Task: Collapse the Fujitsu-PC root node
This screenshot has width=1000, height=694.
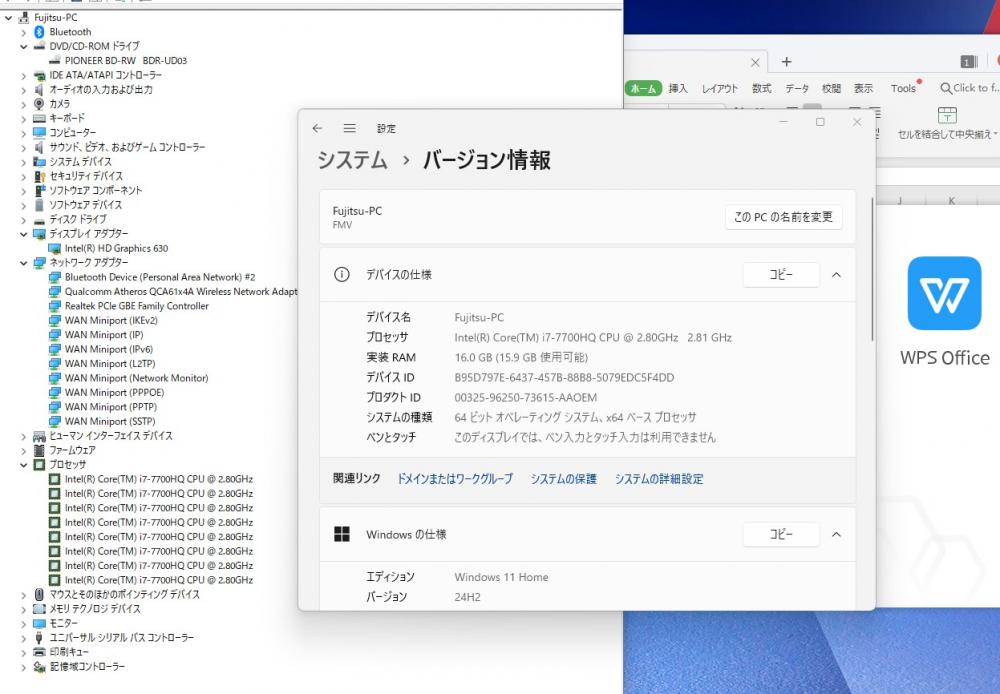Action: coord(8,18)
